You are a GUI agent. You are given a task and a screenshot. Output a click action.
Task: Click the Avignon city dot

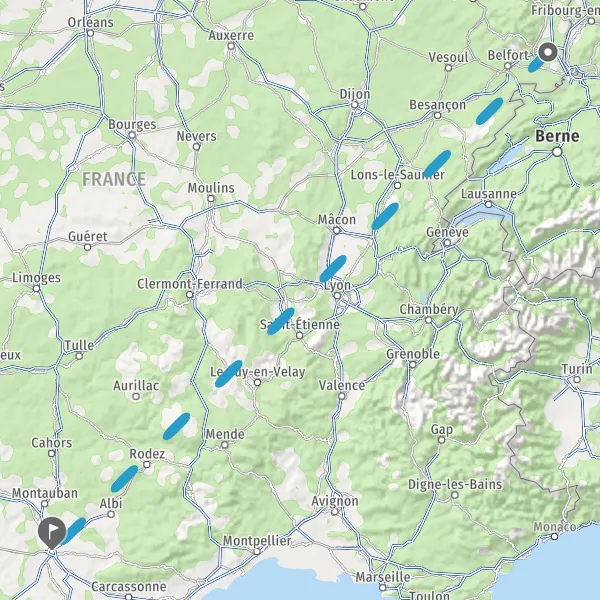pyautogui.click(x=335, y=512)
